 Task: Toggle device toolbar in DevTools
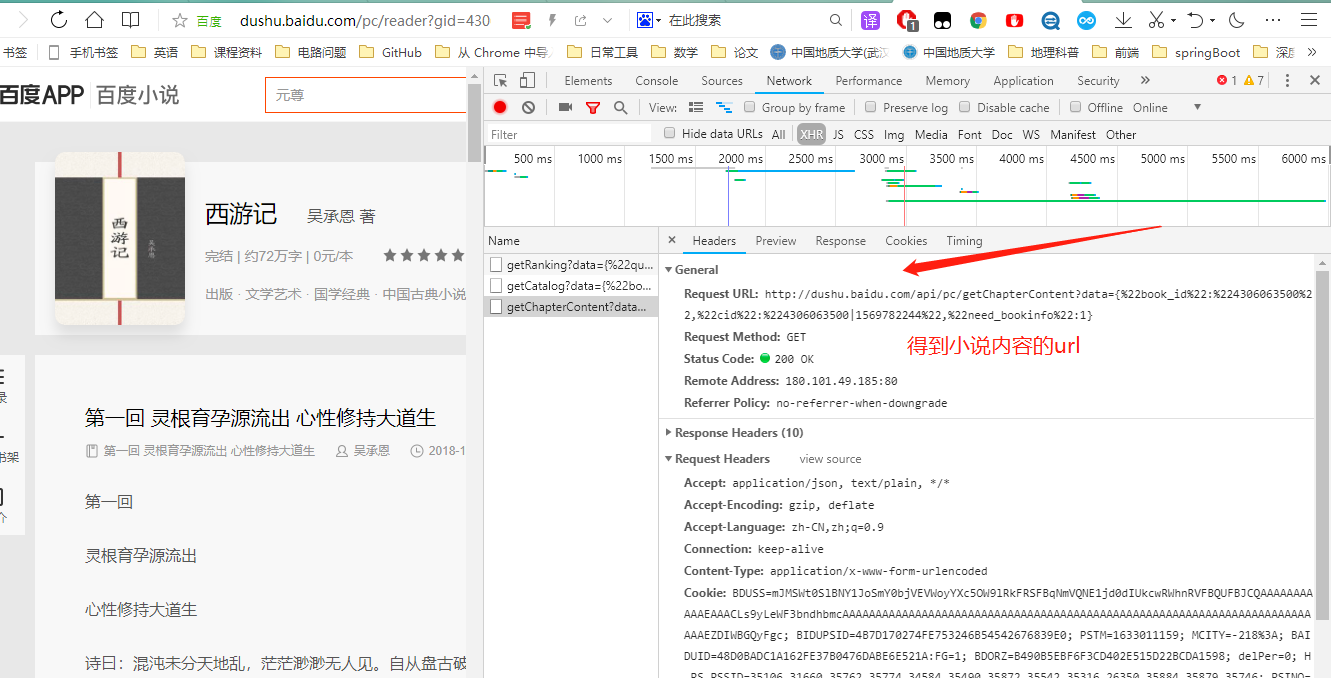click(x=527, y=81)
